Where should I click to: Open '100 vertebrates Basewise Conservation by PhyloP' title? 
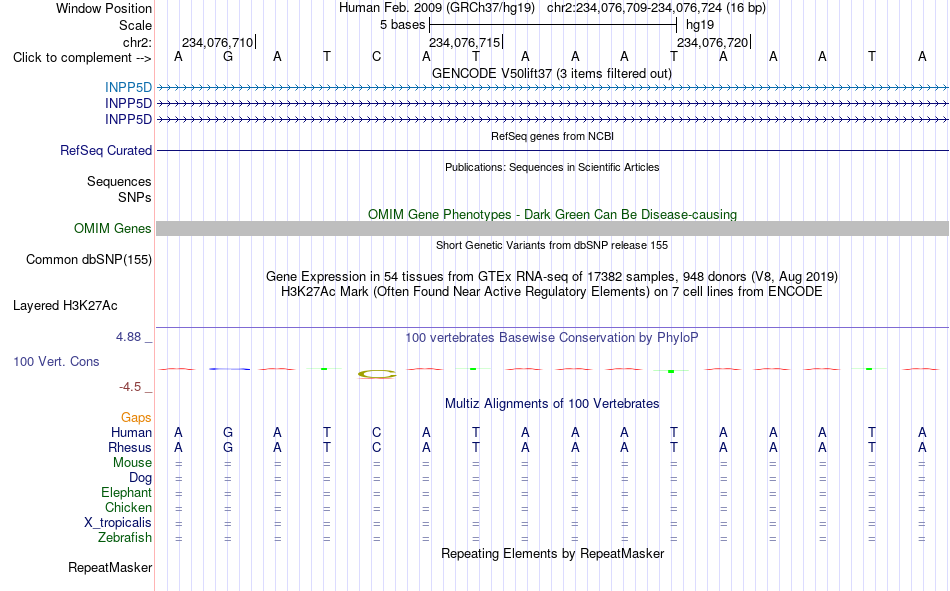552,338
